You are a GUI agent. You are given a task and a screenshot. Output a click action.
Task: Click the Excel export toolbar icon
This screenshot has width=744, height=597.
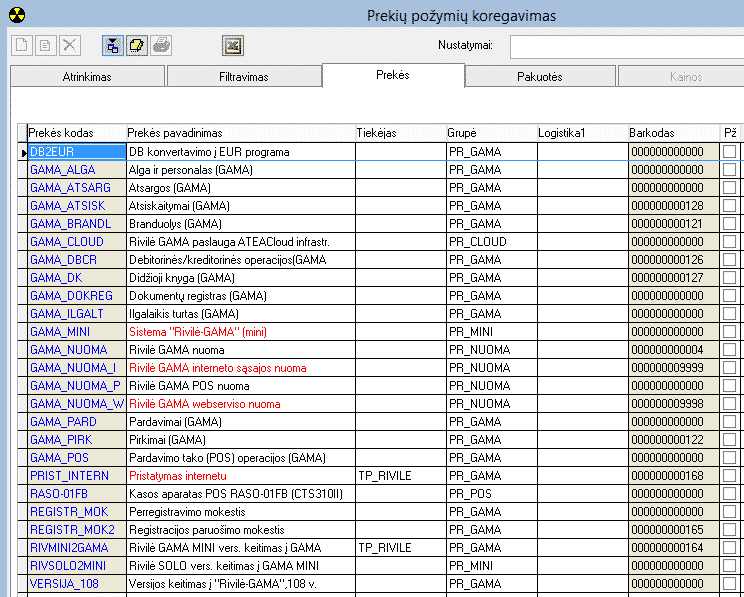pyautogui.click(x=233, y=45)
